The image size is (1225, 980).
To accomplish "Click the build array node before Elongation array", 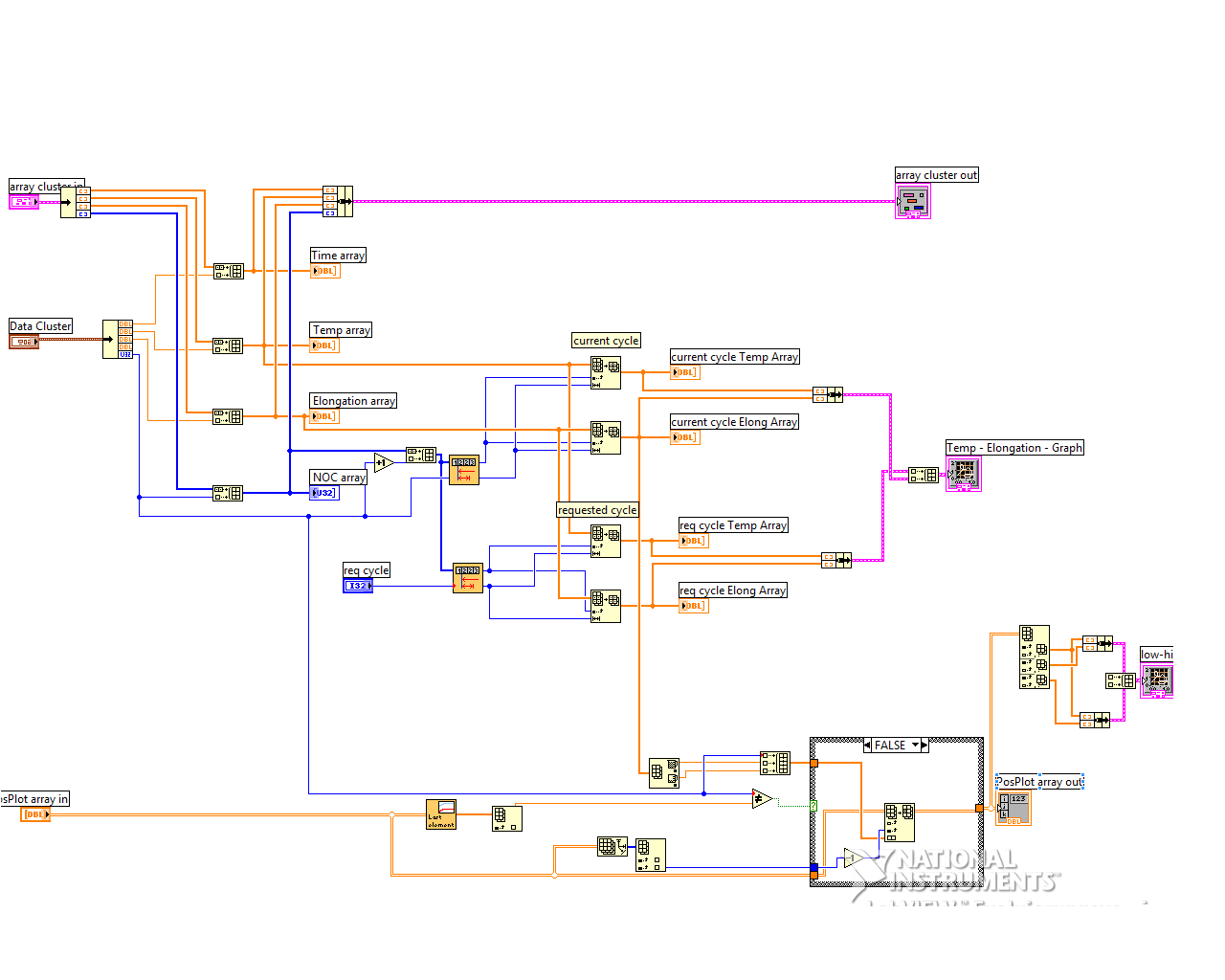I will tap(228, 416).
